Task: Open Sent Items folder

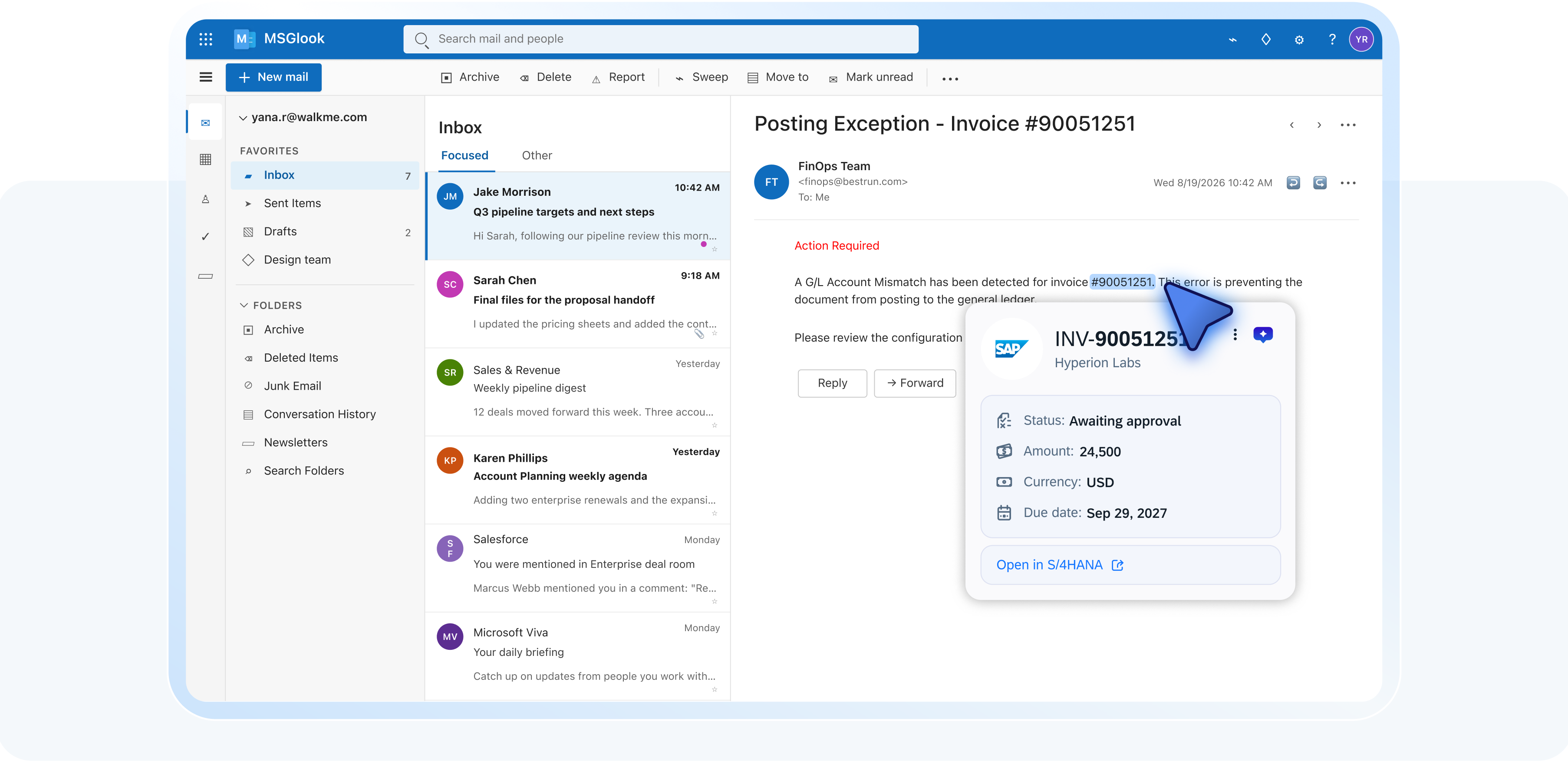Action: click(325, 203)
